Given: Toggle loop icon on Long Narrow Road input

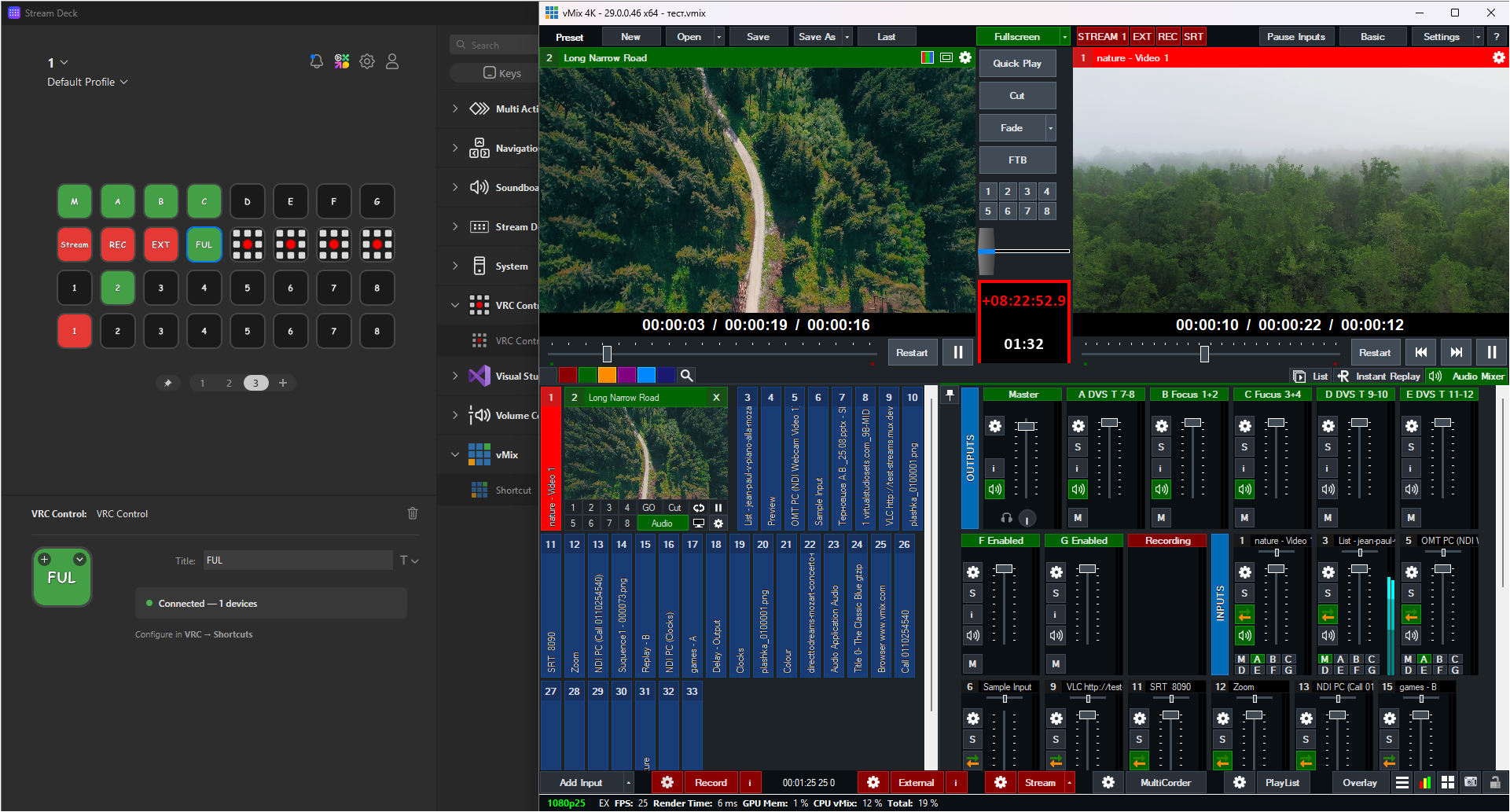Looking at the screenshot, I should [x=698, y=508].
